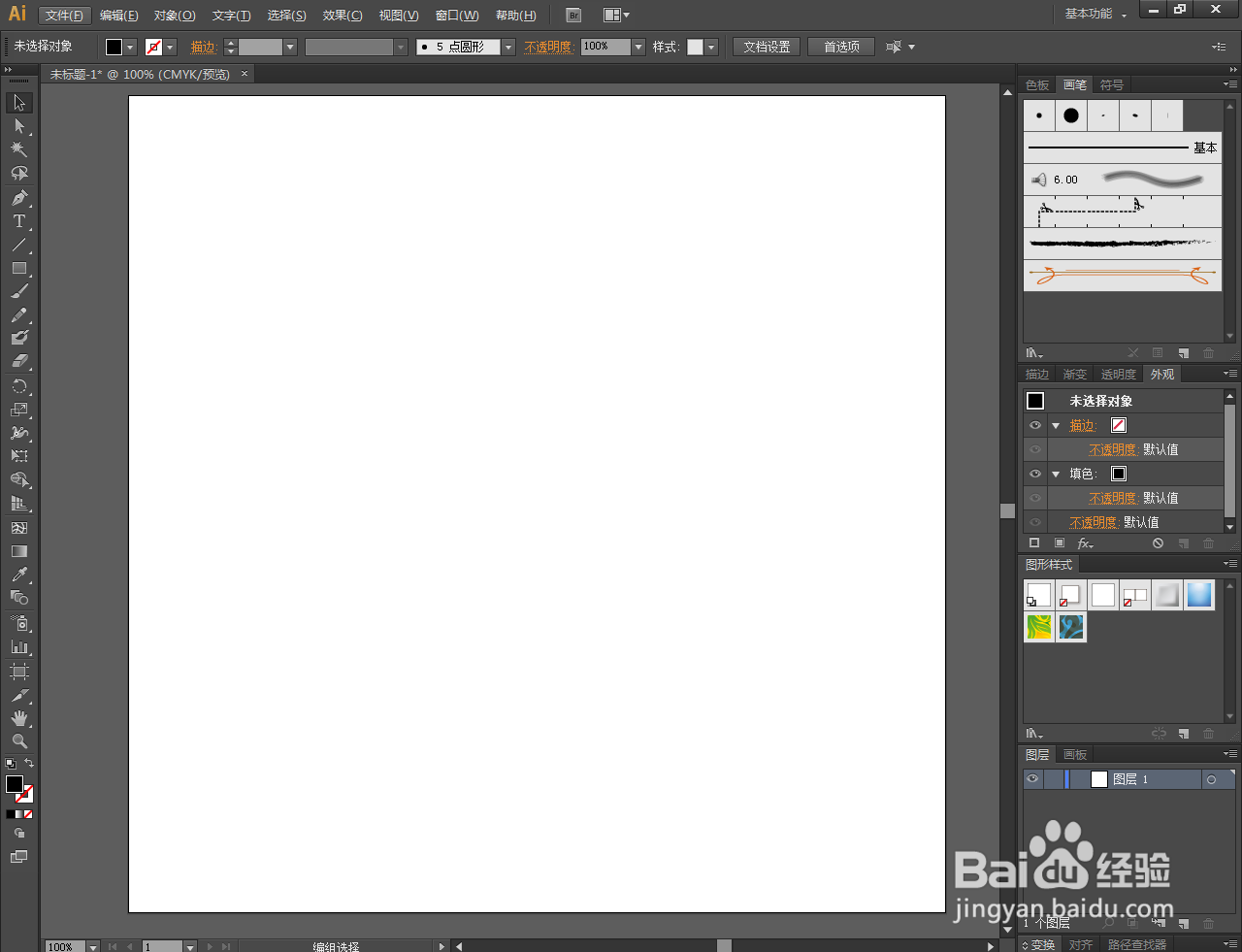Select the Selection tool (black arrow)

coord(19,103)
